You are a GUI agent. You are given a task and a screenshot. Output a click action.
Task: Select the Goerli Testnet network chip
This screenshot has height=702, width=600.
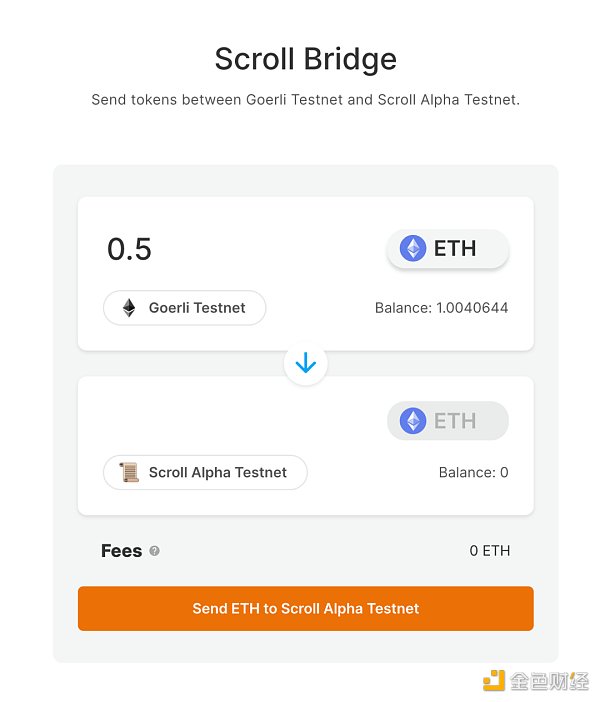tap(185, 308)
